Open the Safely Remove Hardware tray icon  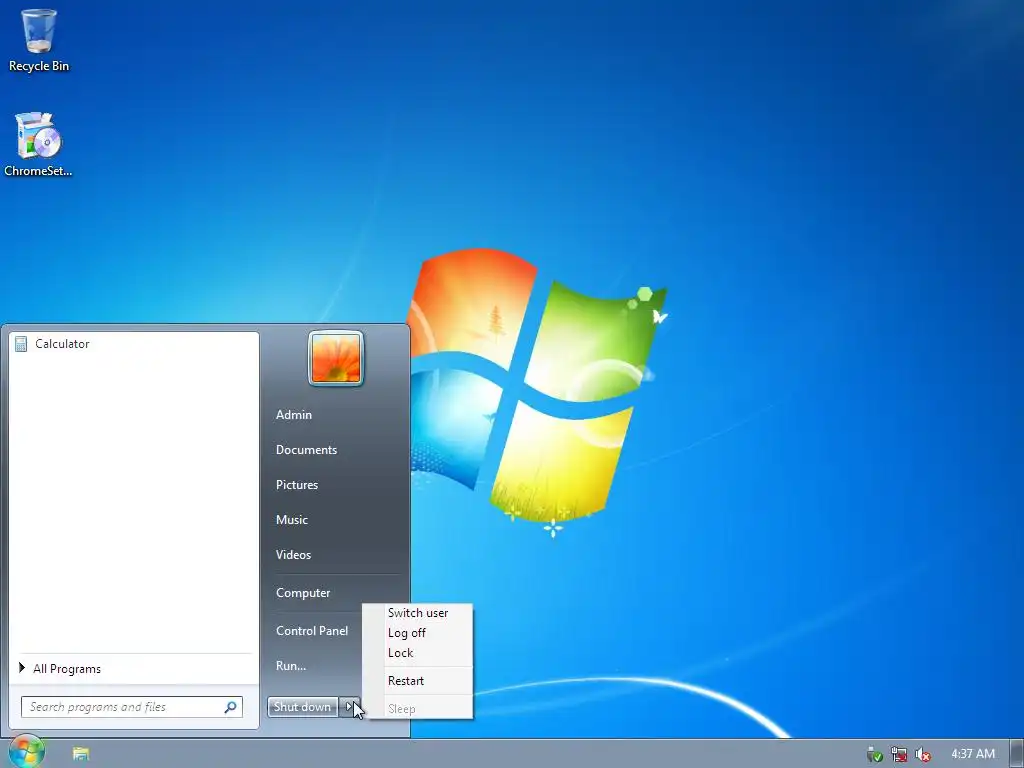tap(874, 754)
